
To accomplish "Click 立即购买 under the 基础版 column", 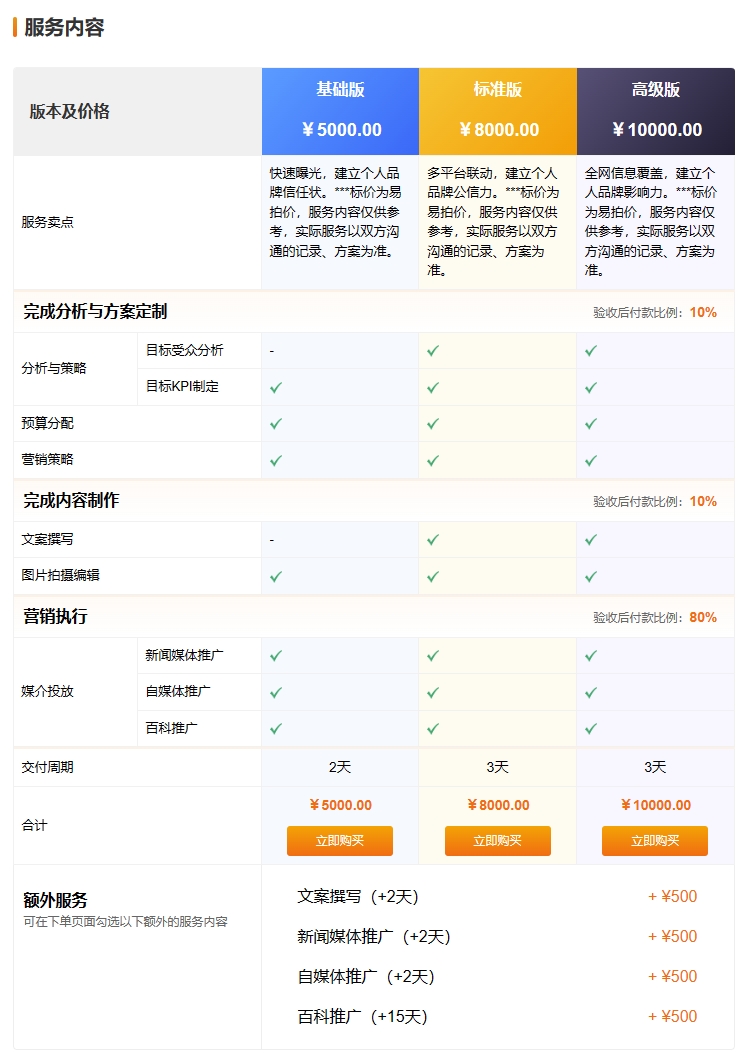I will point(340,841).
